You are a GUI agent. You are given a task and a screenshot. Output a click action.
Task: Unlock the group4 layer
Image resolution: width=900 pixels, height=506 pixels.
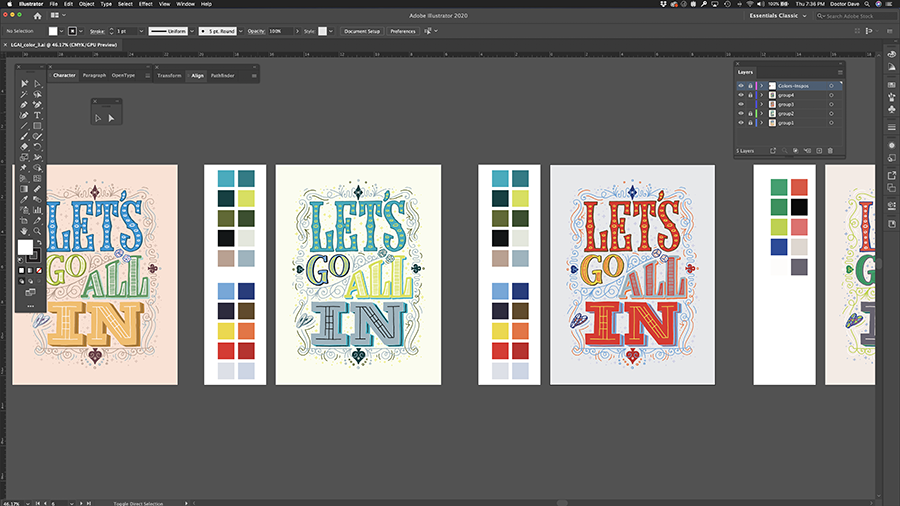coord(750,95)
